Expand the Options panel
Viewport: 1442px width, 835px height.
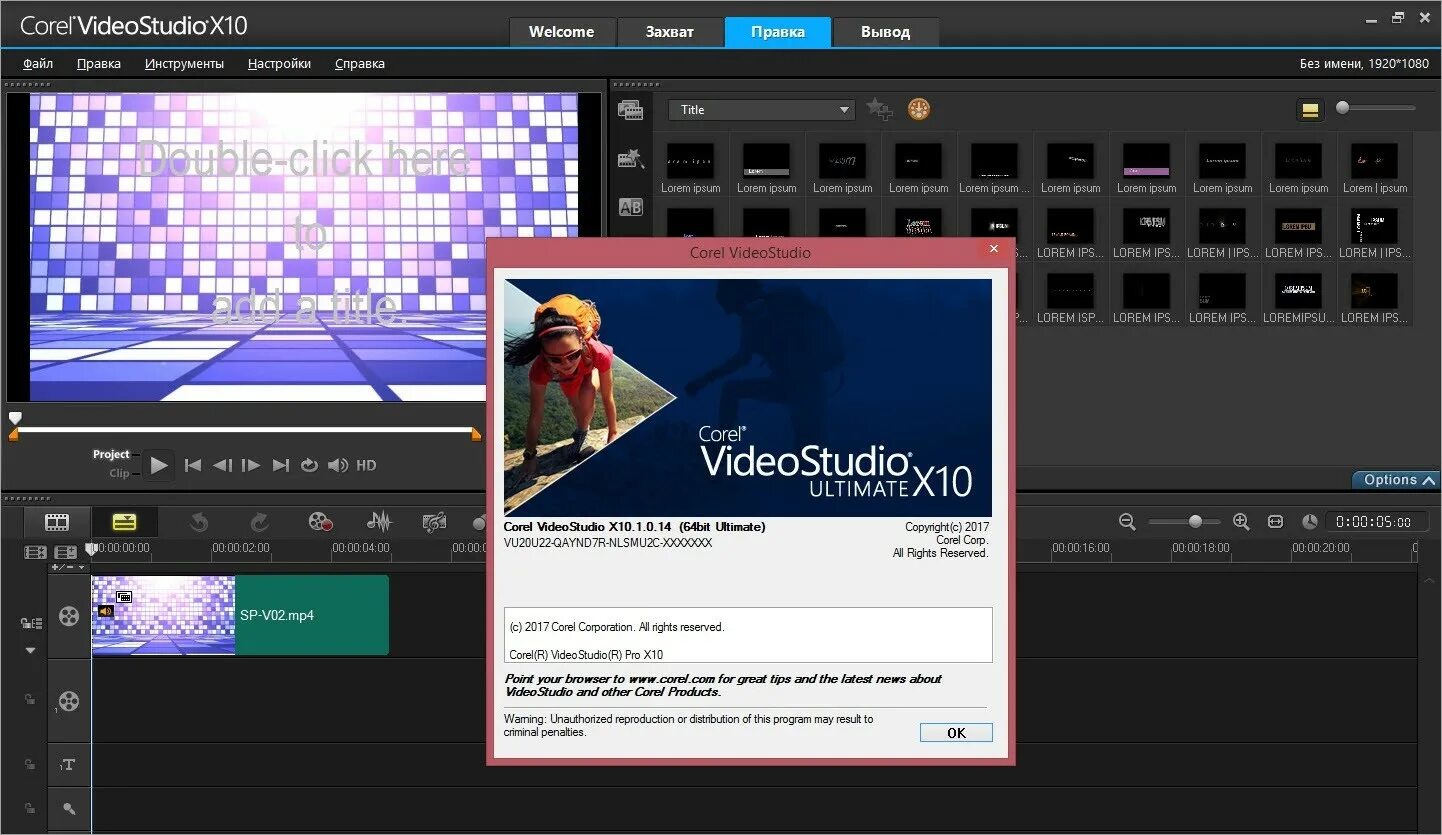(x=1395, y=480)
